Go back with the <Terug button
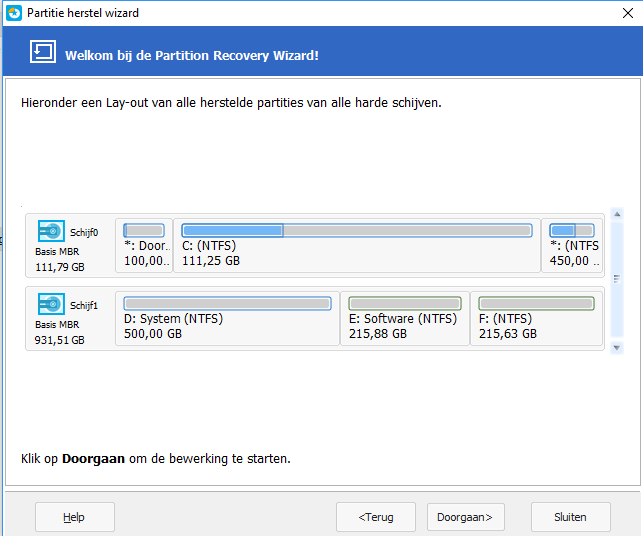643x536 pixels. coord(376,517)
